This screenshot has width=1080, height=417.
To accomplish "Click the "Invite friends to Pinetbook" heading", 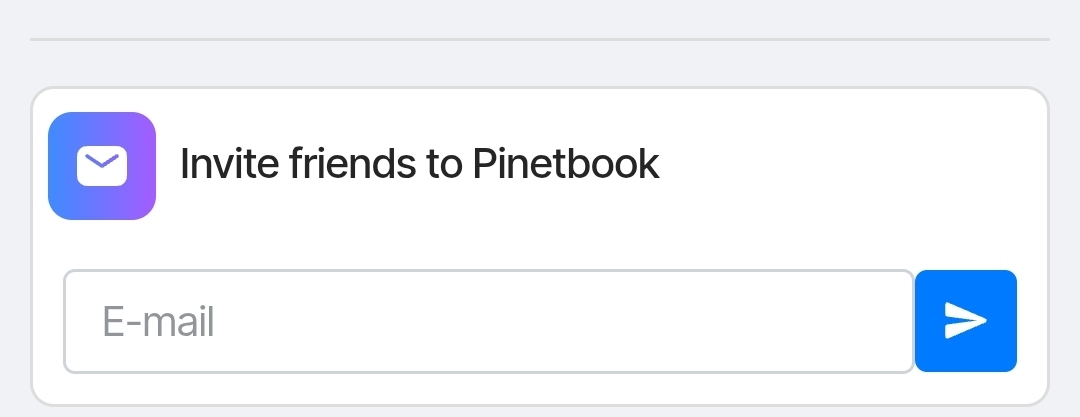I will point(419,164).
